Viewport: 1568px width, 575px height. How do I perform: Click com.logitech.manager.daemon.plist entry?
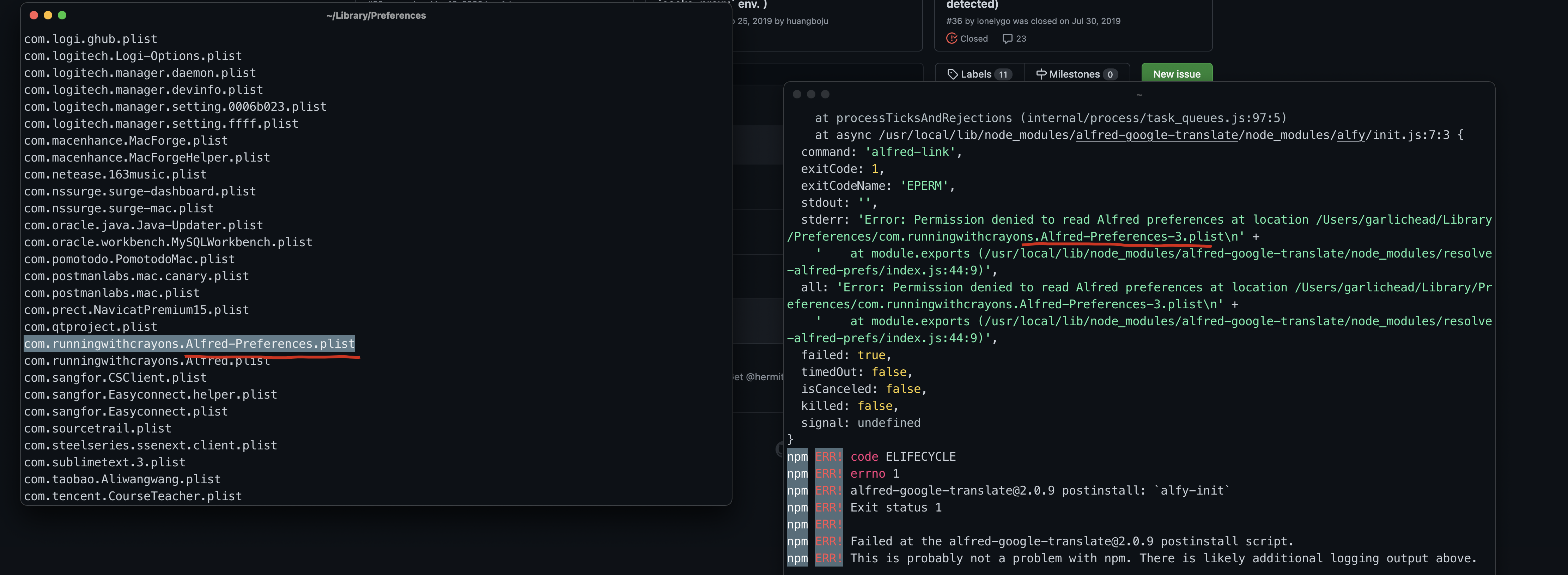(x=140, y=72)
